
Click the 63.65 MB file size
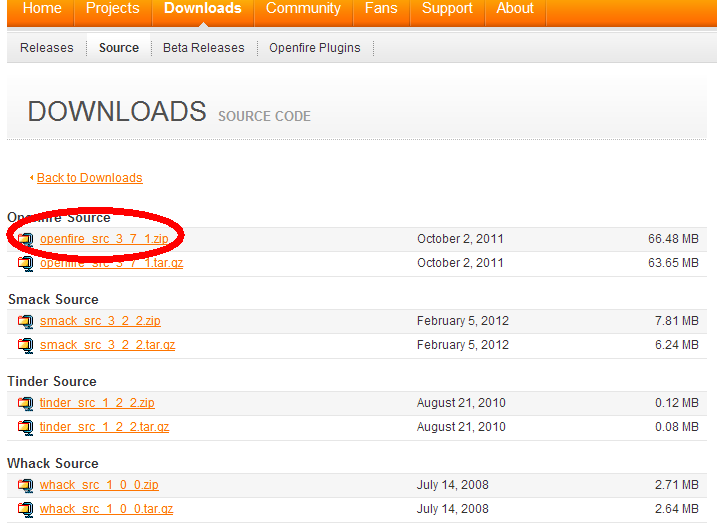[x=673, y=263]
